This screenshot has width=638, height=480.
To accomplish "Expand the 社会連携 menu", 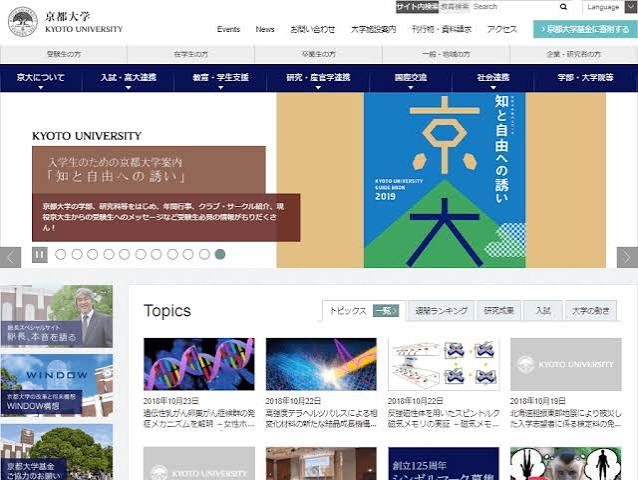I will point(493,78).
